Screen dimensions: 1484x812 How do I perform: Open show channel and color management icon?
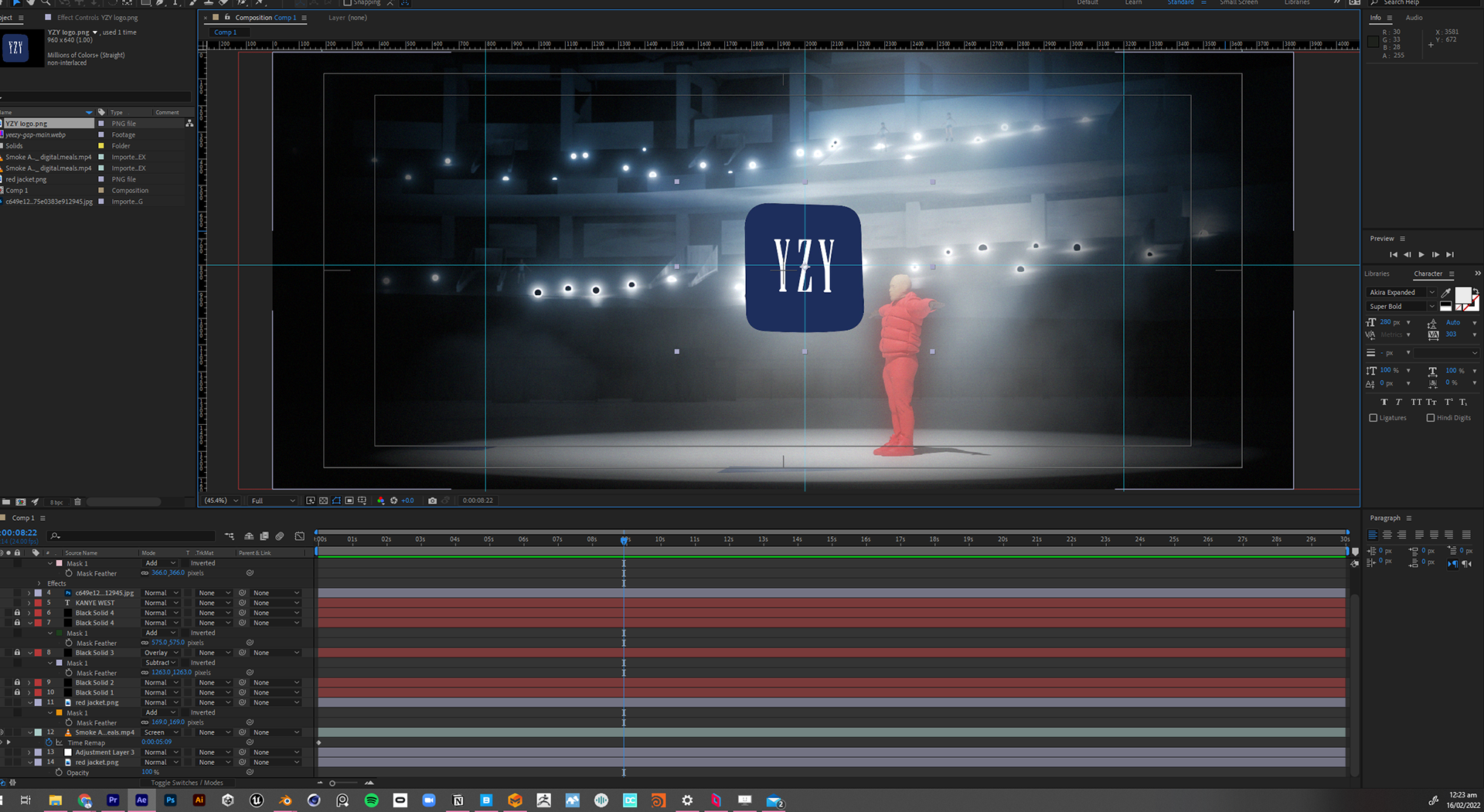click(x=380, y=501)
